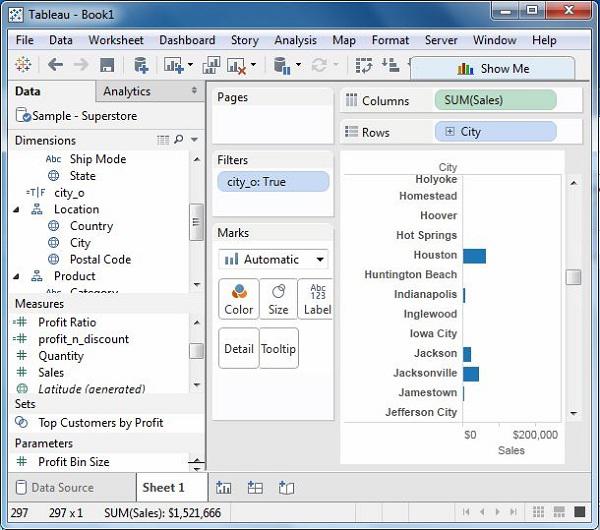Click the Dimensions list scrollbar thumb
Screen dimensions: 600x530
[196, 222]
